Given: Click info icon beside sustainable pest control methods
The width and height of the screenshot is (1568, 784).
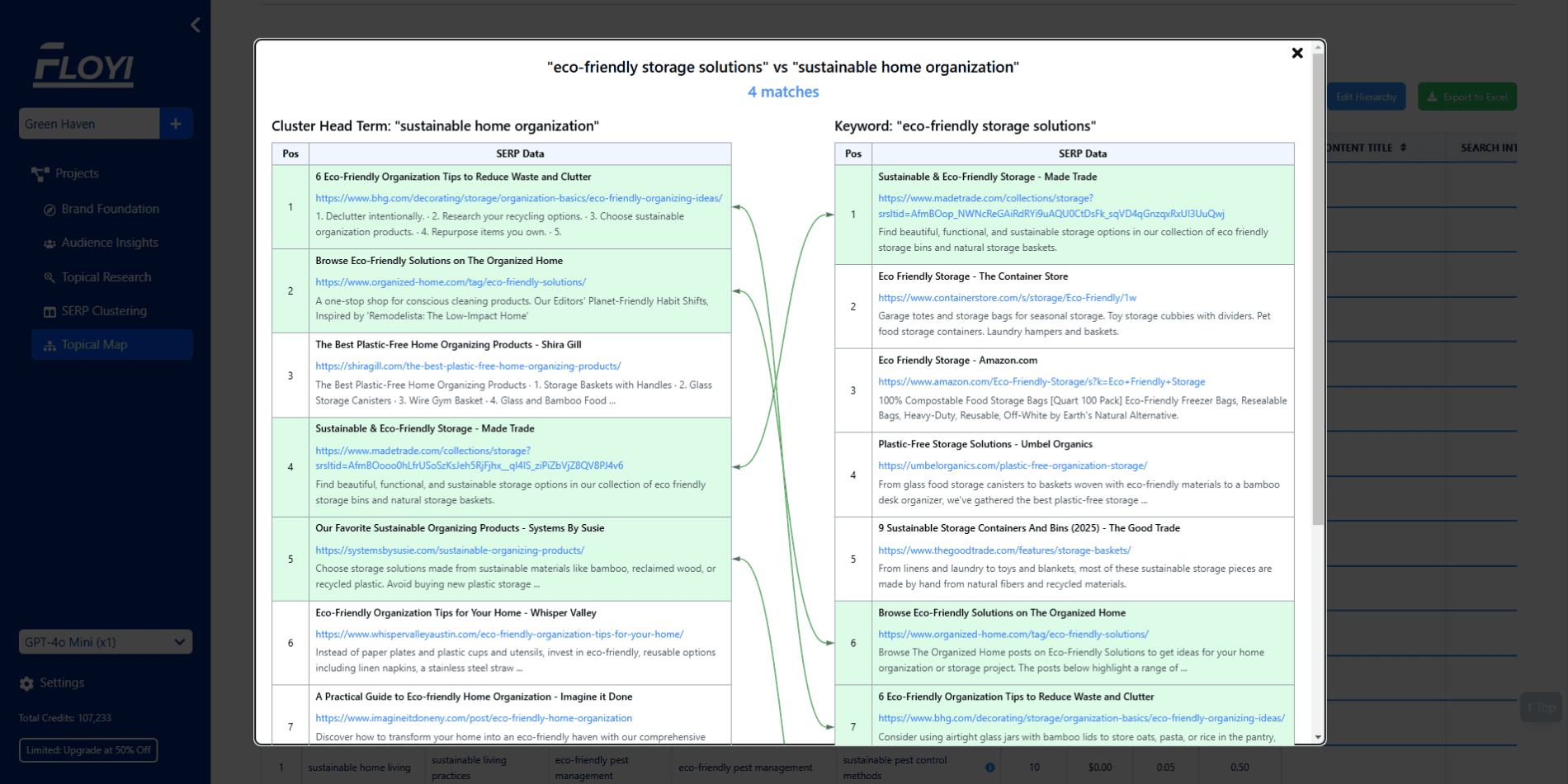Looking at the screenshot, I should tap(990, 767).
